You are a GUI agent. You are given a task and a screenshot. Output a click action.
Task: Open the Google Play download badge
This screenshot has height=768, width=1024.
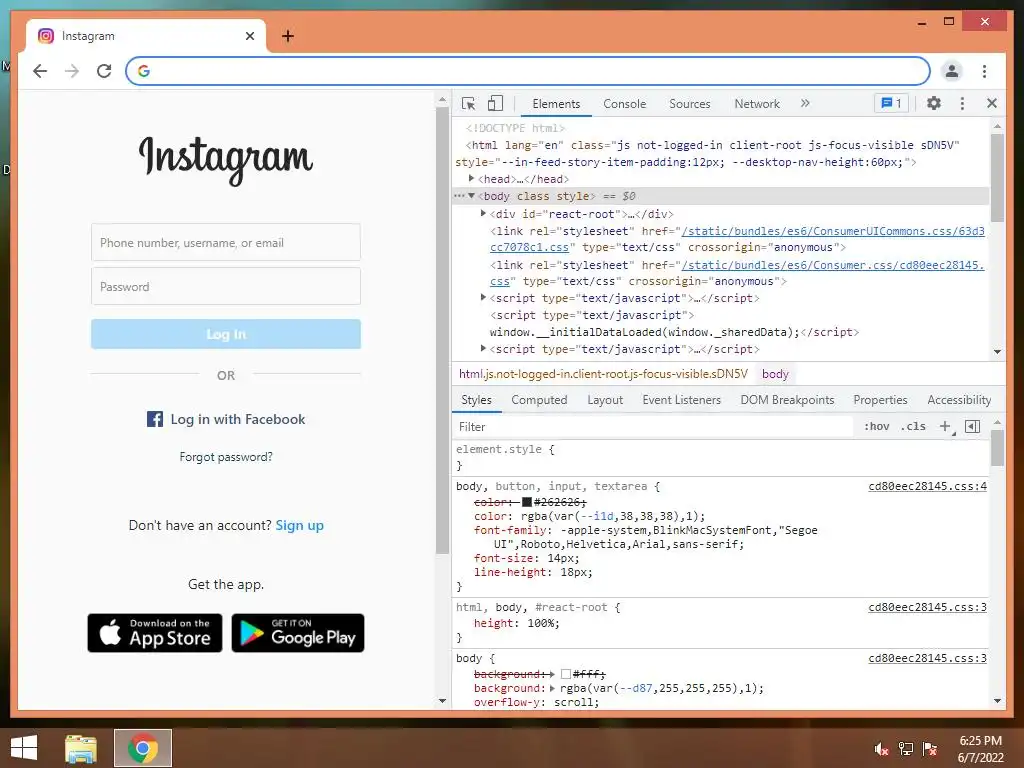pyautogui.click(x=298, y=633)
